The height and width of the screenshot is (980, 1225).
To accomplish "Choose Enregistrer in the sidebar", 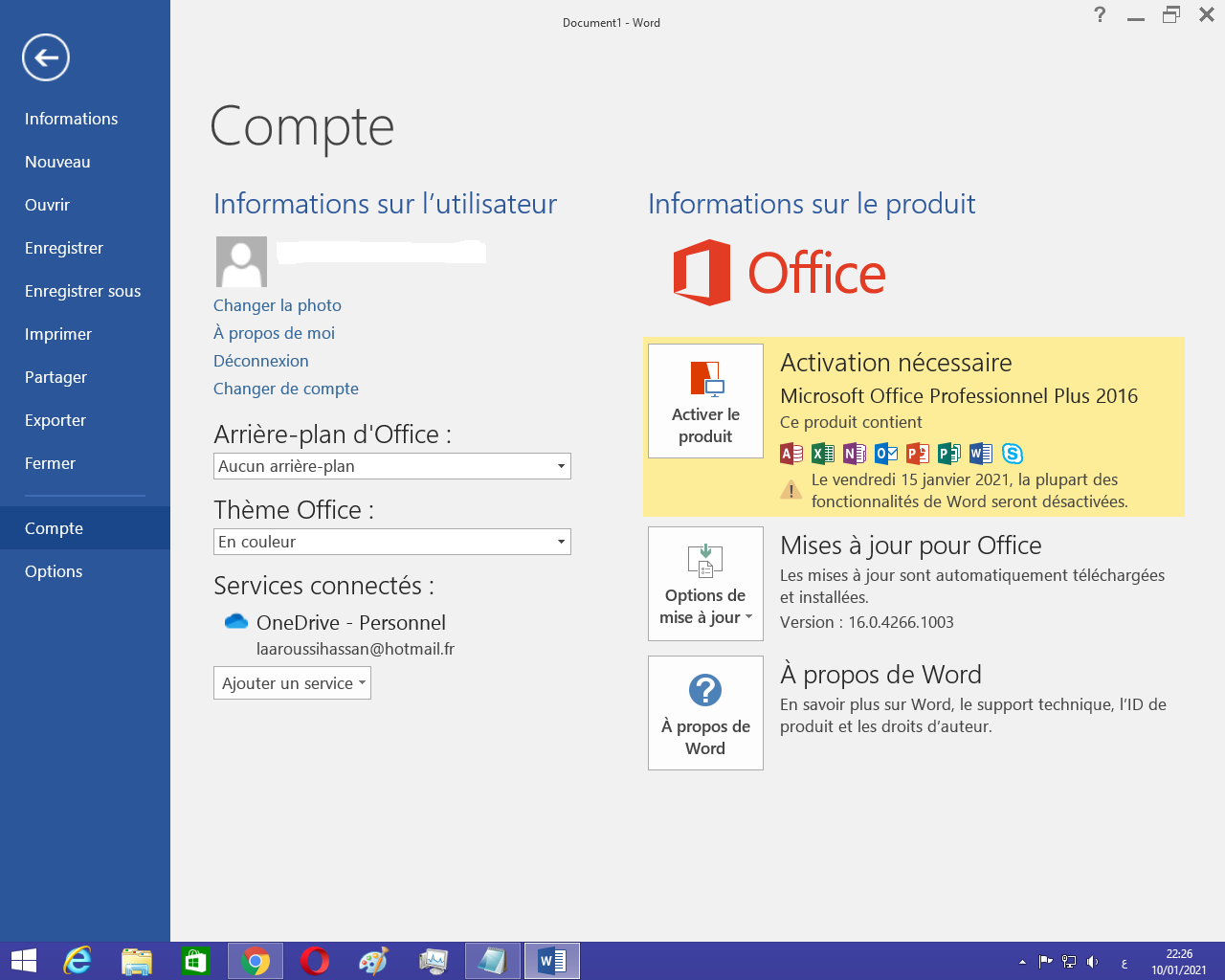I will 85,248.
